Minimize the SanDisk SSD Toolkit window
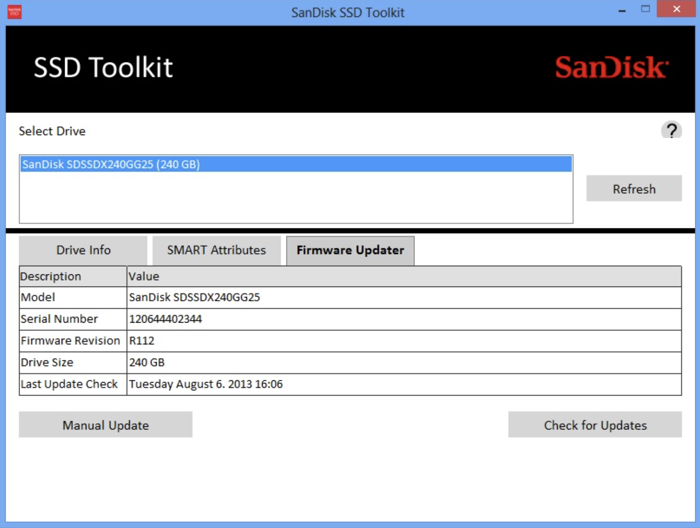Screen dimensions: 700x528 click(597, 11)
